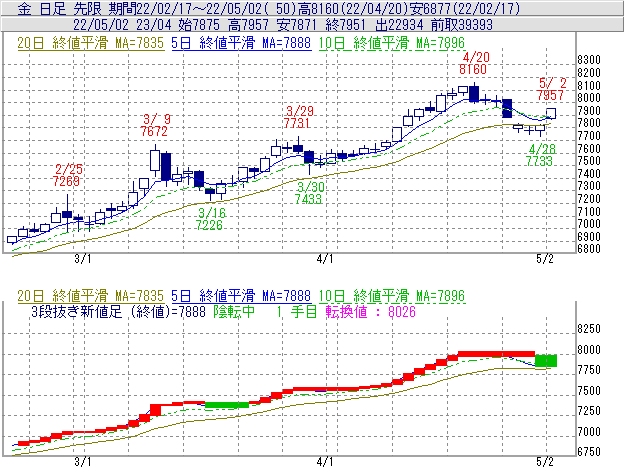Click the large dark candlestick after the 3/9 peak
Viewport: 624px width, 475px height.
tap(166, 167)
